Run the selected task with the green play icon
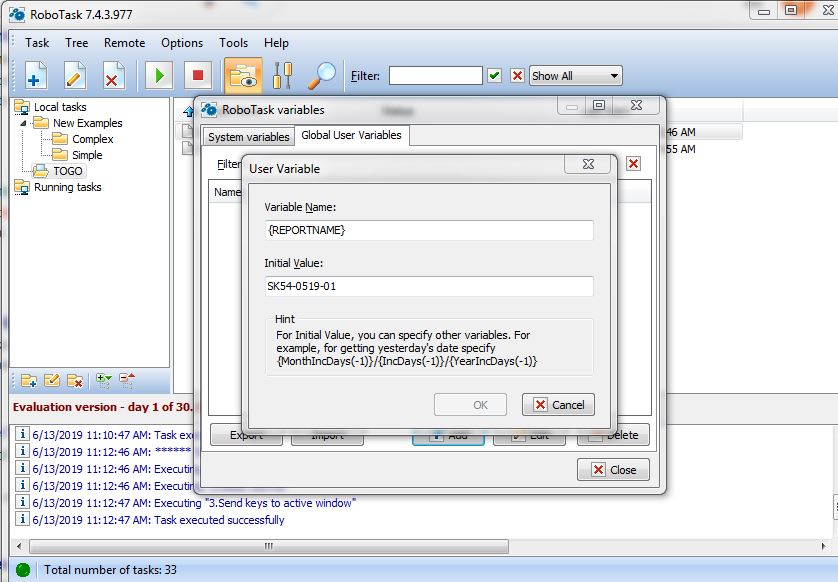 coord(159,75)
